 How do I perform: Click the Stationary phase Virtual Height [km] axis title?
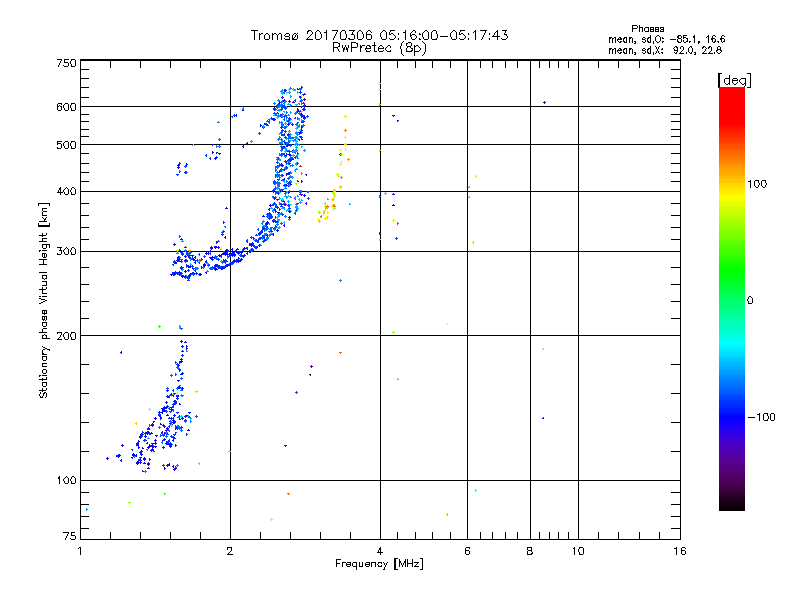44,300
